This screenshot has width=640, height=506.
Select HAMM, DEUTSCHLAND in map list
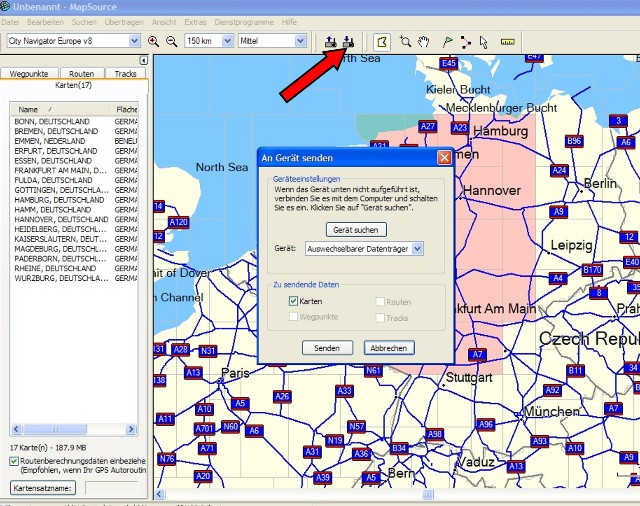tap(53, 209)
